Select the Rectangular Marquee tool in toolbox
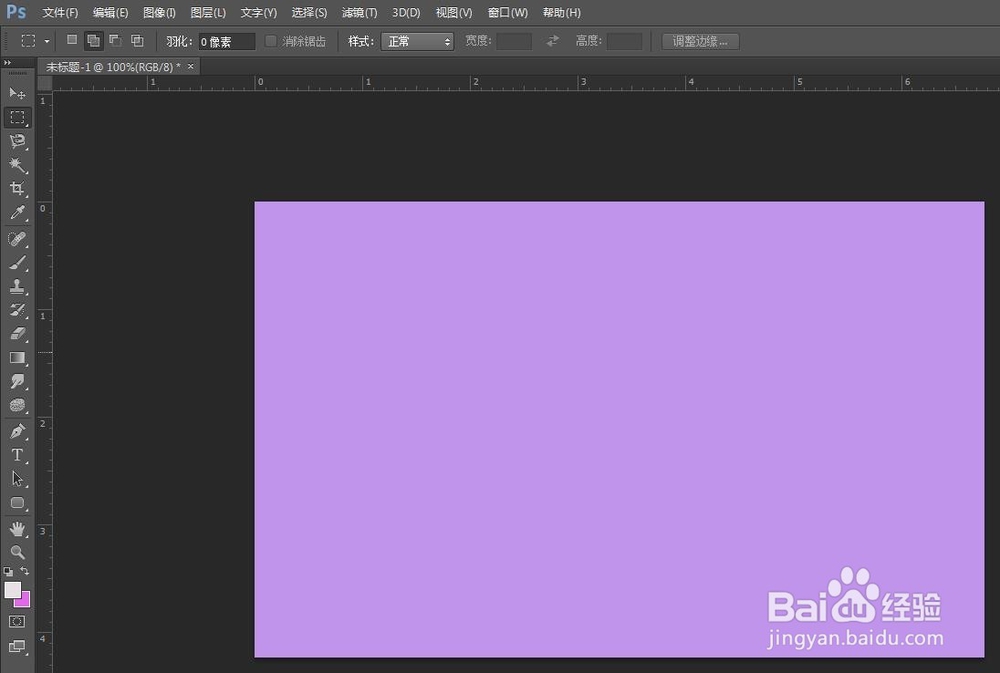1000x673 pixels. [x=17, y=117]
